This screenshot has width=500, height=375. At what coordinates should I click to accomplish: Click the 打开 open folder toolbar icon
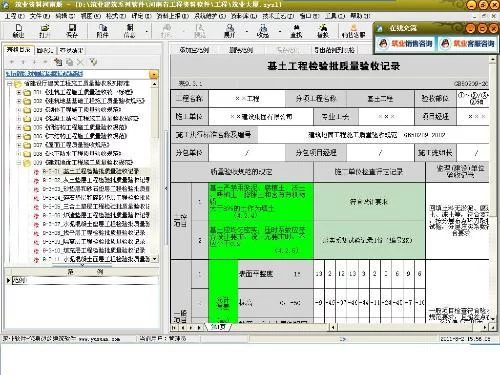pyautogui.click(x=45, y=31)
